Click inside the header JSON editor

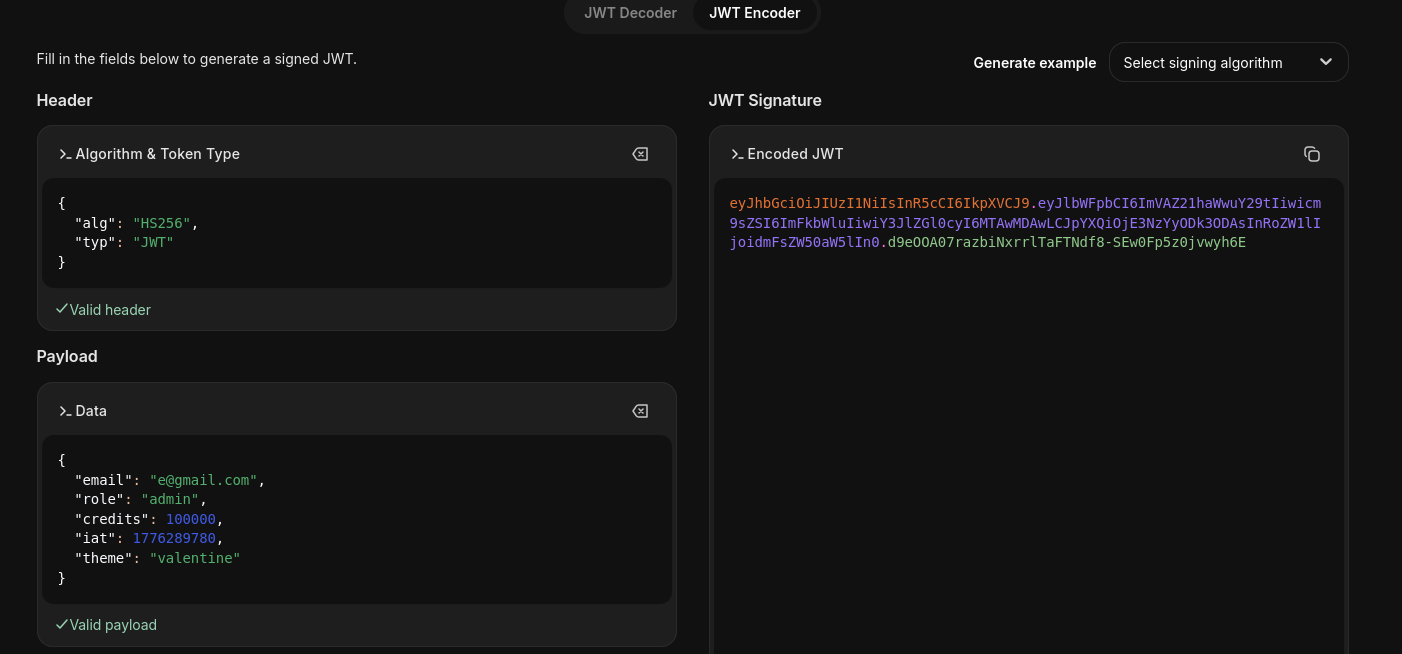click(357, 233)
